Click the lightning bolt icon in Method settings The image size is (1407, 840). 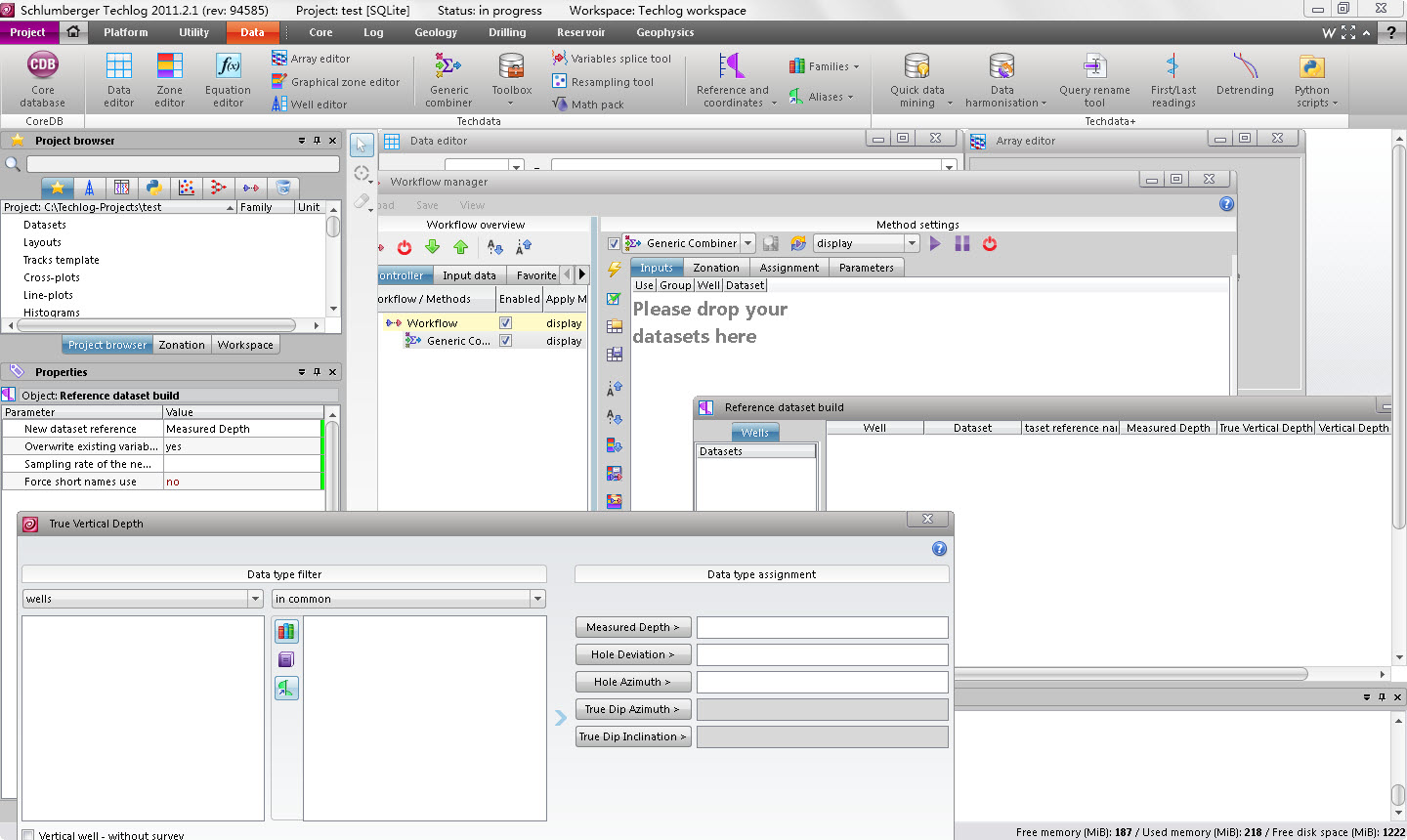tap(615, 270)
